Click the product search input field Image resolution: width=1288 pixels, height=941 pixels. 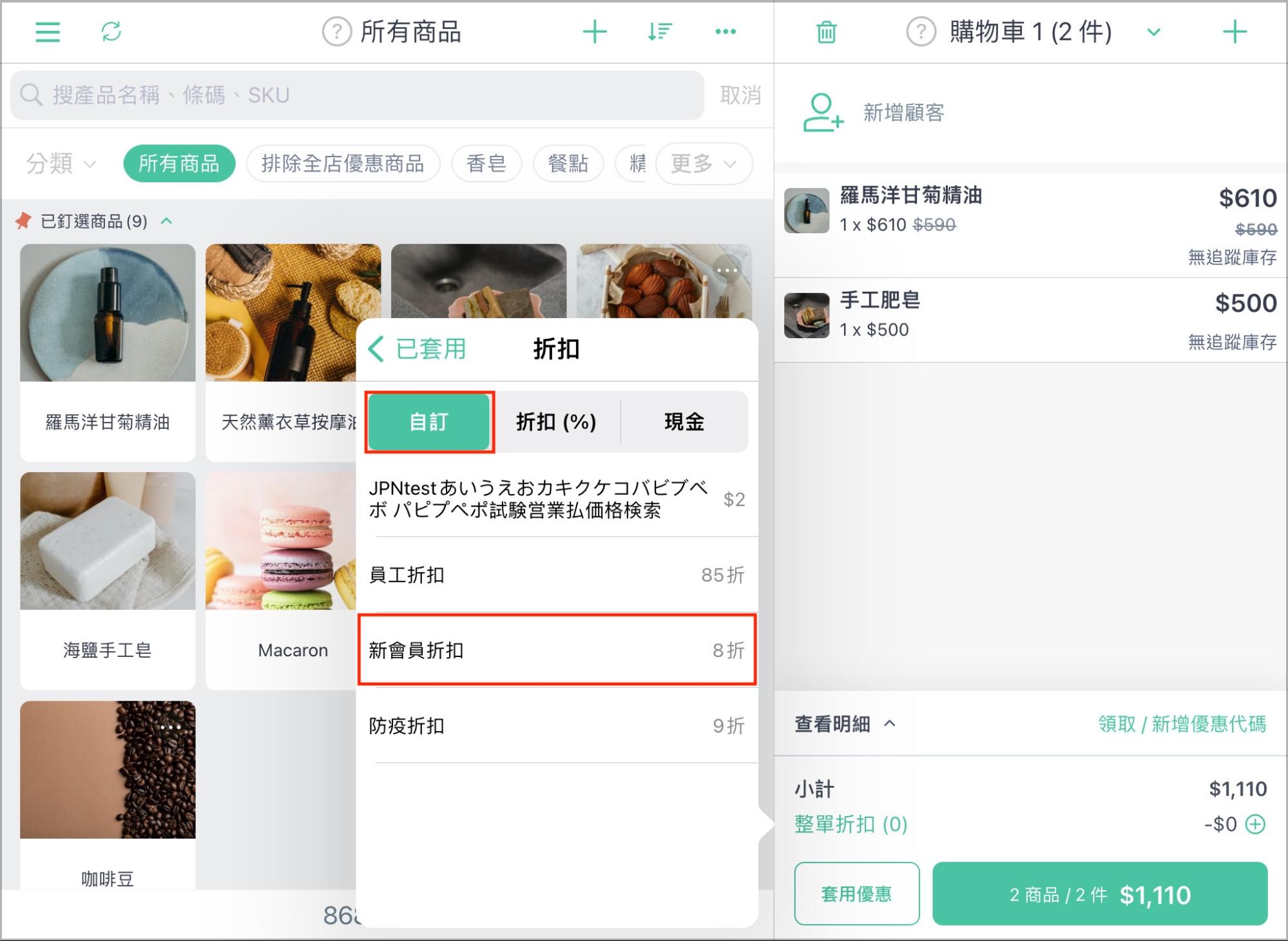(x=357, y=95)
